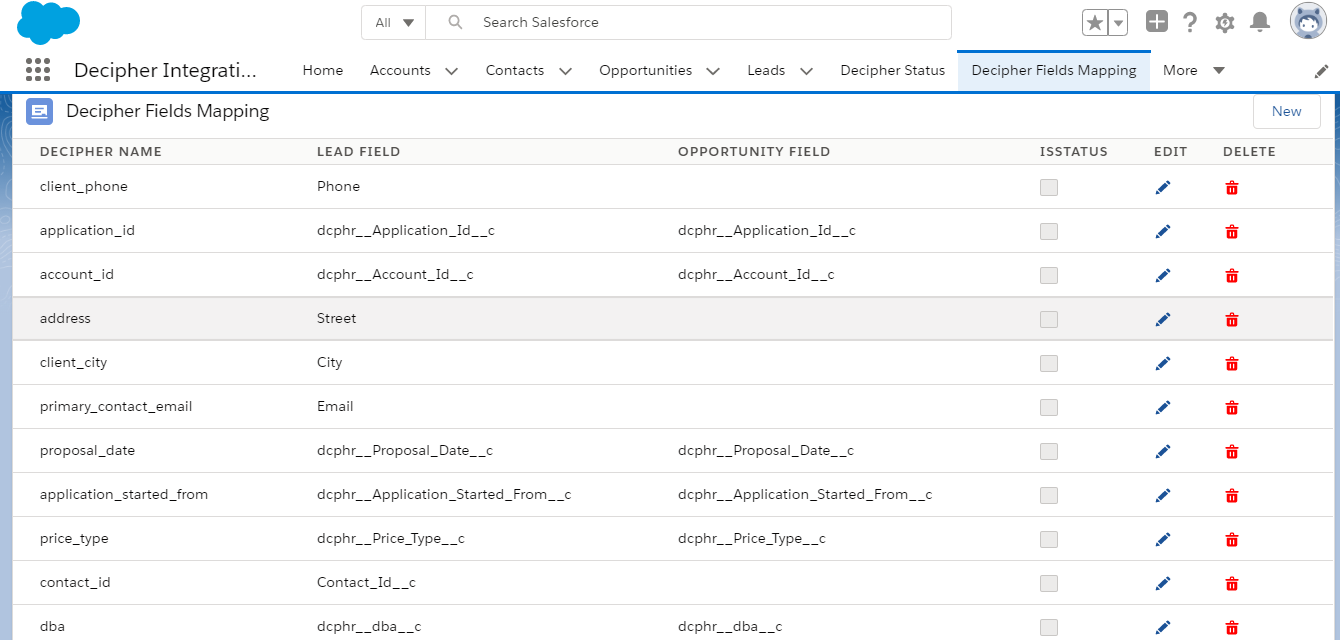The image size is (1340, 640).
Task: Toggle IsStatus checkbox for client_phone
Action: pyautogui.click(x=1049, y=188)
